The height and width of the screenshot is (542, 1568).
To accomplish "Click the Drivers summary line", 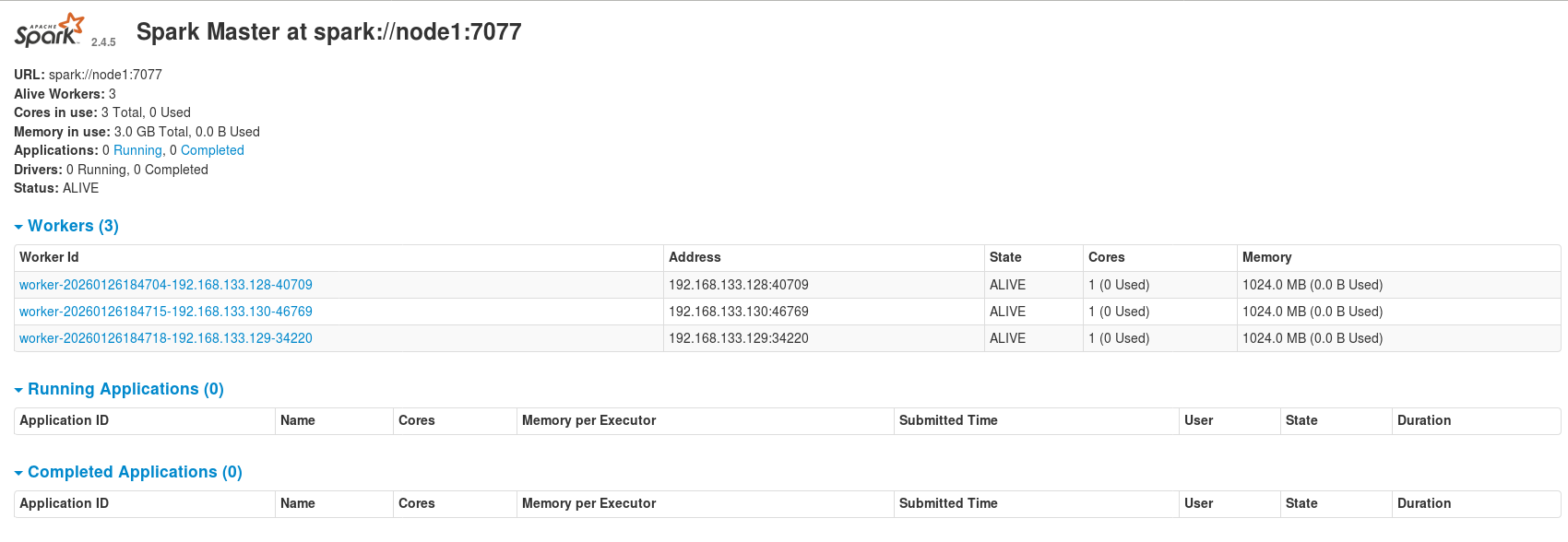I will pos(111,170).
